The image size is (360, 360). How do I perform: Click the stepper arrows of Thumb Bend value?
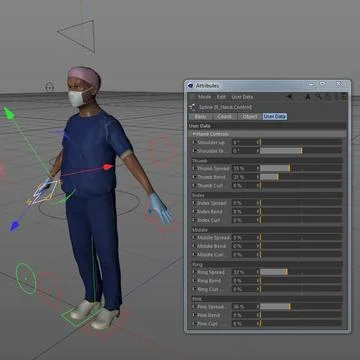(x=258, y=177)
